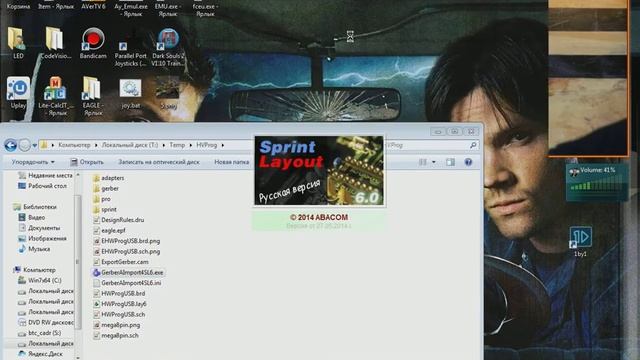The width and height of the screenshot is (640, 360).
Task: Expand breadcrumb arrow after HVProg
Action: tap(222, 145)
